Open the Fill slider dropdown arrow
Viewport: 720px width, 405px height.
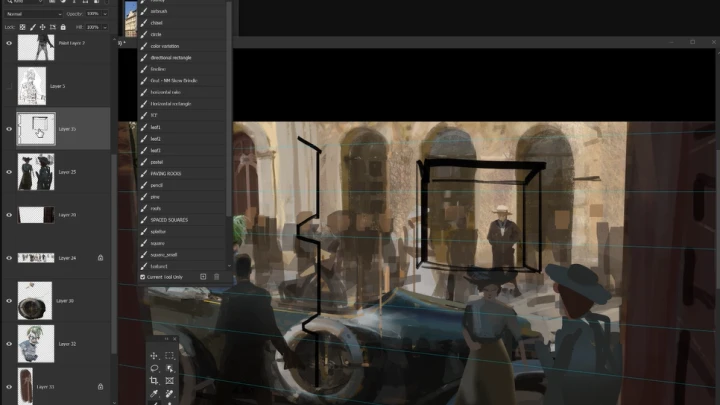(105, 27)
